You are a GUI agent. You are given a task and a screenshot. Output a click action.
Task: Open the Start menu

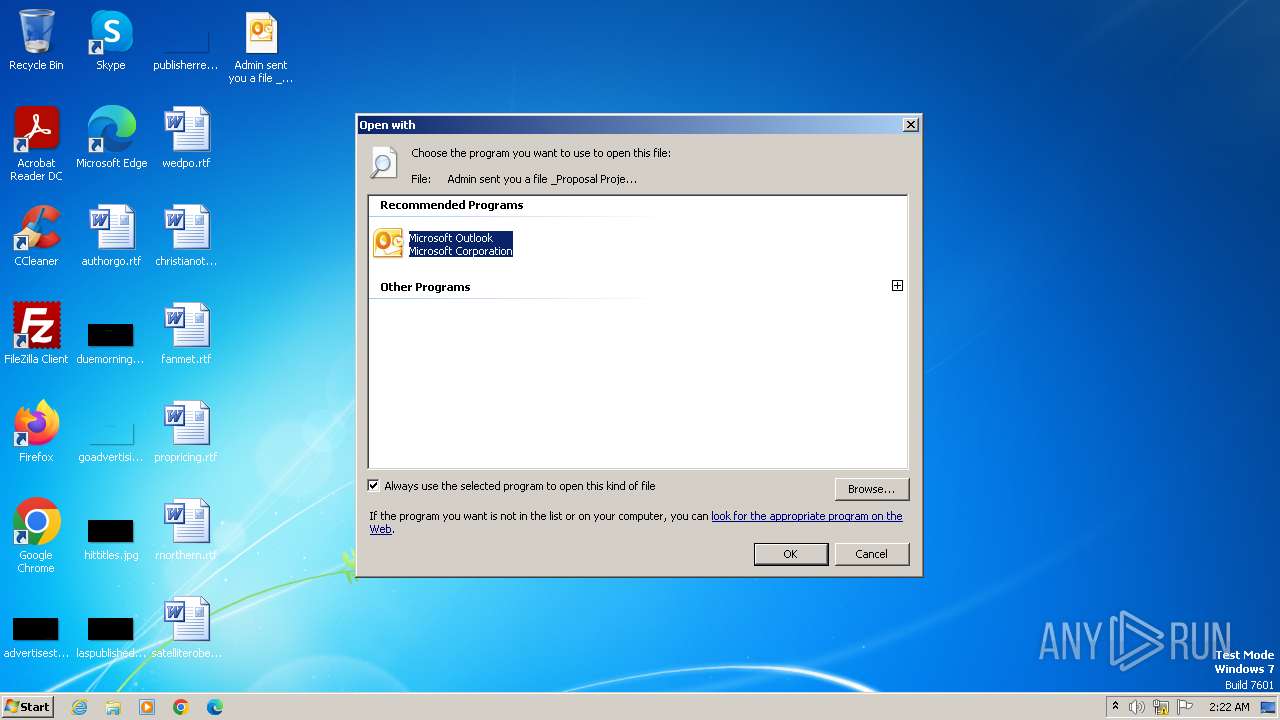click(27, 706)
